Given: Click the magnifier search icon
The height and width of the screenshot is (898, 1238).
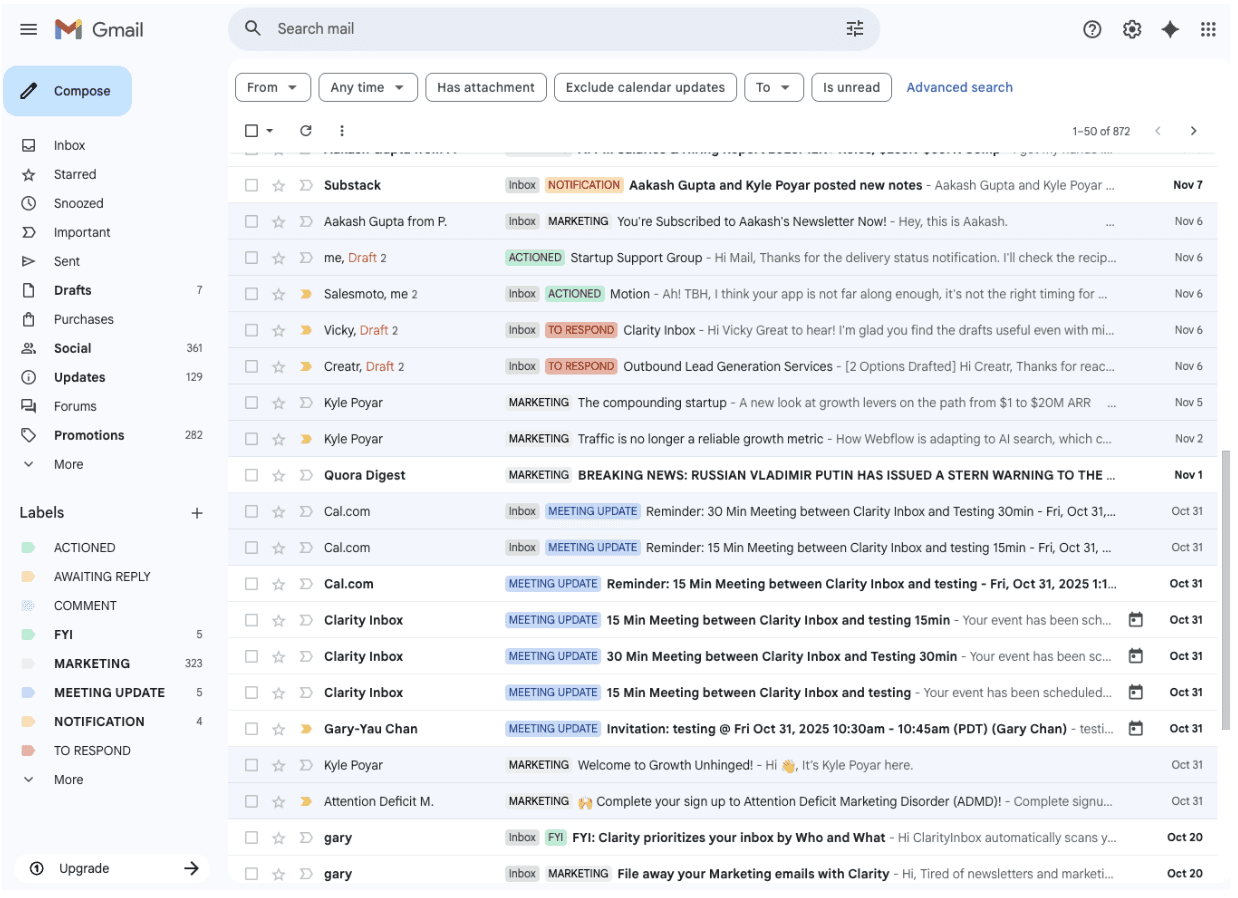Looking at the screenshot, I should tap(253, 29).
